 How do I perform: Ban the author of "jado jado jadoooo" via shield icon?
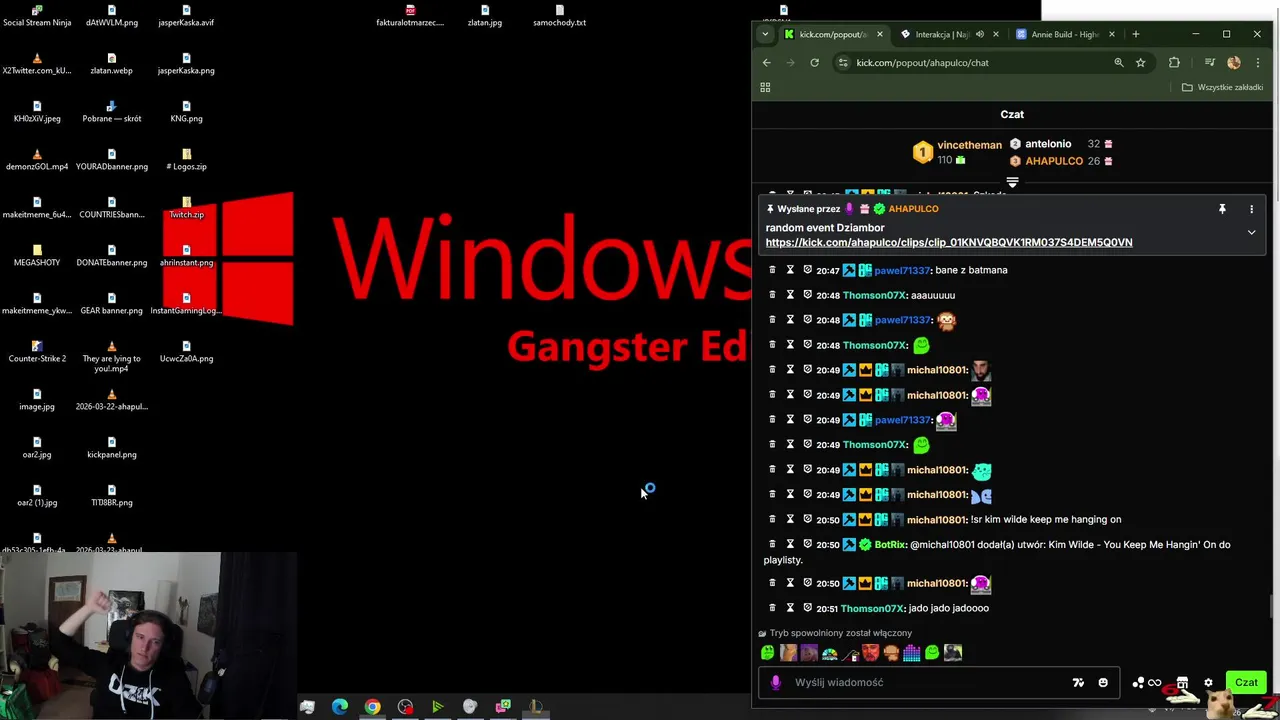807,608
